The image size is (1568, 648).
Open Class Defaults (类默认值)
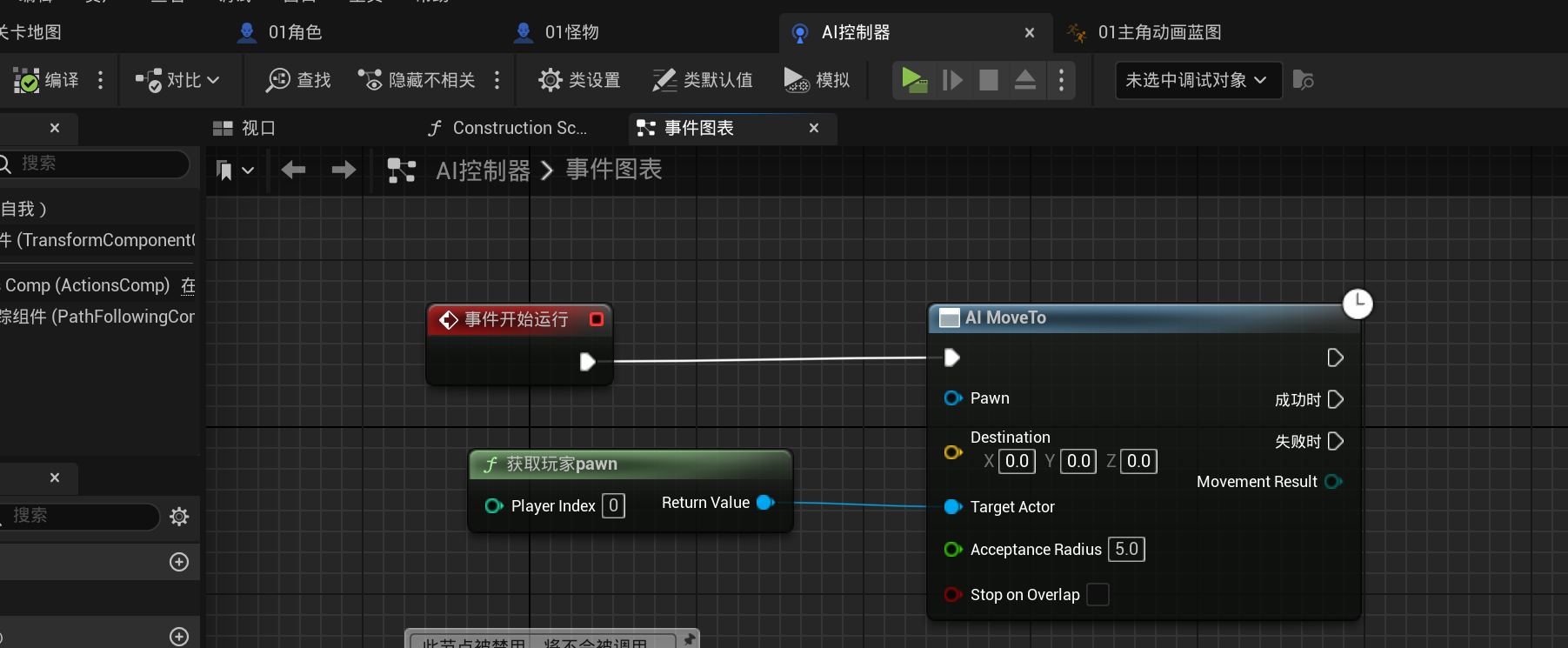point(703,80)
